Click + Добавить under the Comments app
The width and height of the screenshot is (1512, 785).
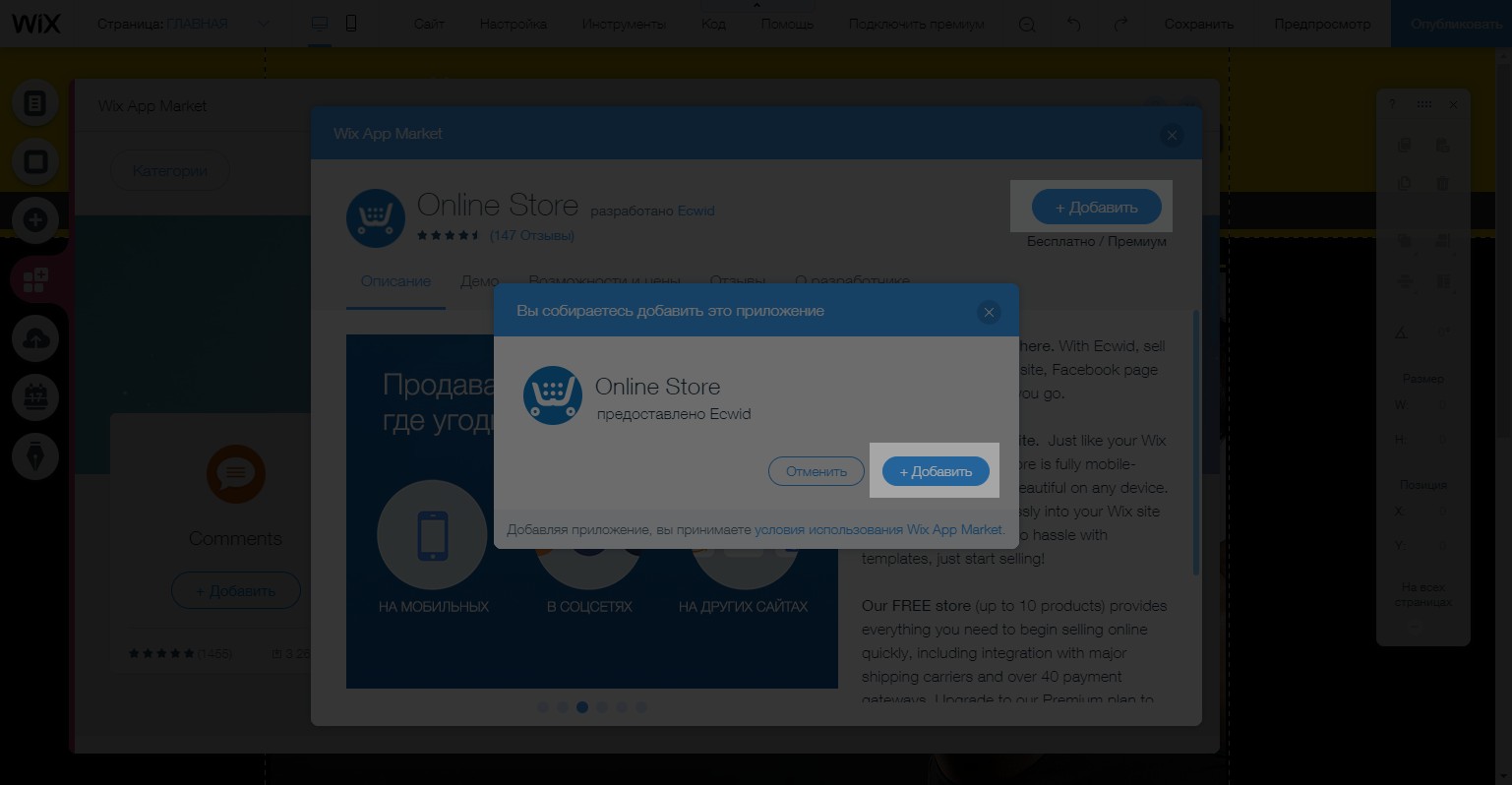pyautogui.click(x=236, y=590)
